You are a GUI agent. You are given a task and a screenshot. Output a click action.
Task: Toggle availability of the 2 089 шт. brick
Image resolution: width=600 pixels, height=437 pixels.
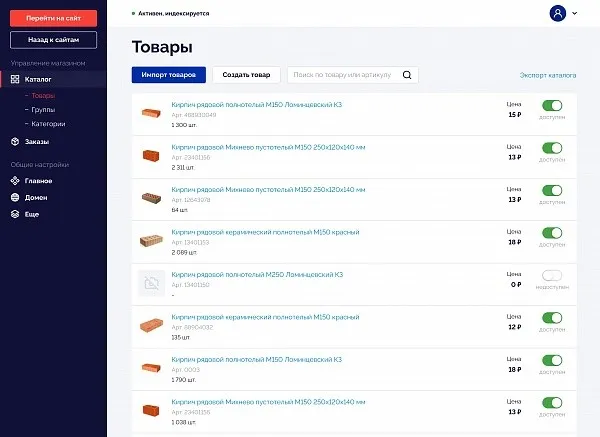(552, 233)
